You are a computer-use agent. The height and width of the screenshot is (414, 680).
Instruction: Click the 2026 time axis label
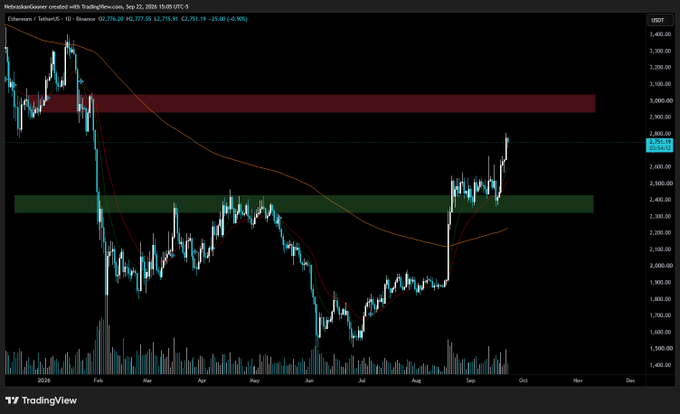[x=44, y=380]
